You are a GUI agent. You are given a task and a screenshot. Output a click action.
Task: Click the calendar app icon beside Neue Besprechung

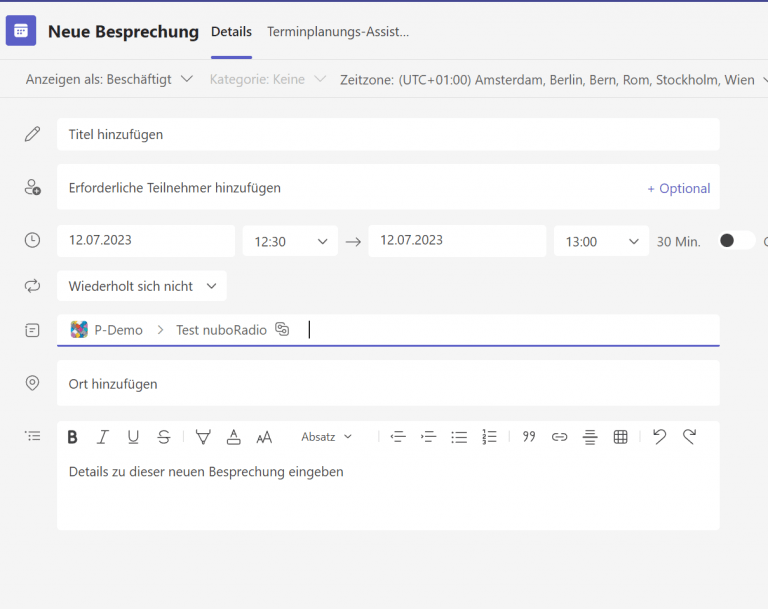coord(21,30)
